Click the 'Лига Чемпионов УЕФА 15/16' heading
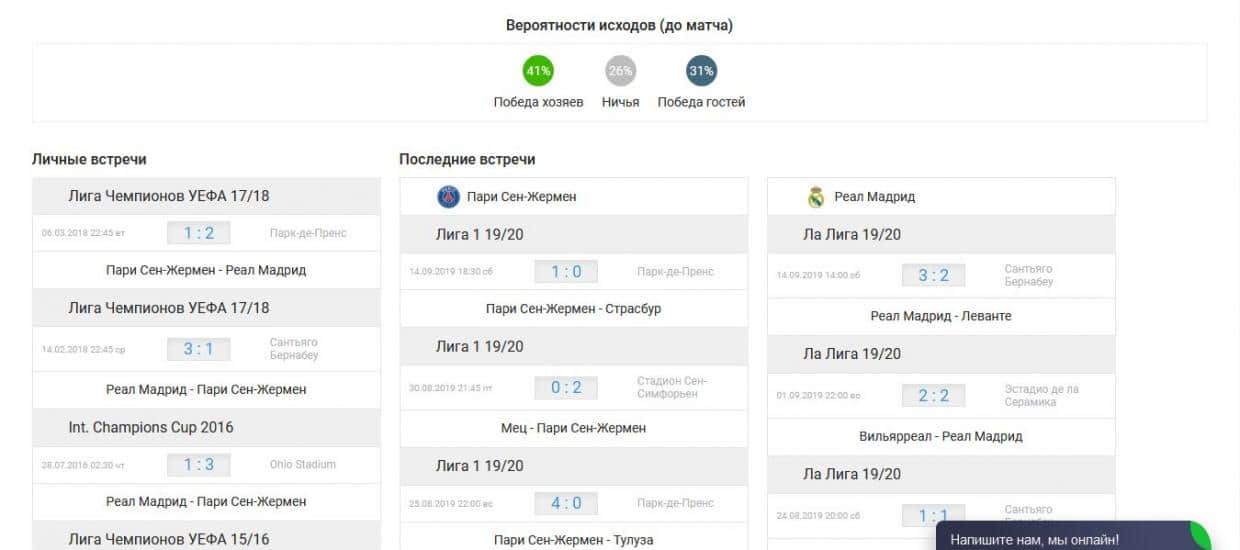This screenshot has width=1240, height=550. [x=169, y=539]
